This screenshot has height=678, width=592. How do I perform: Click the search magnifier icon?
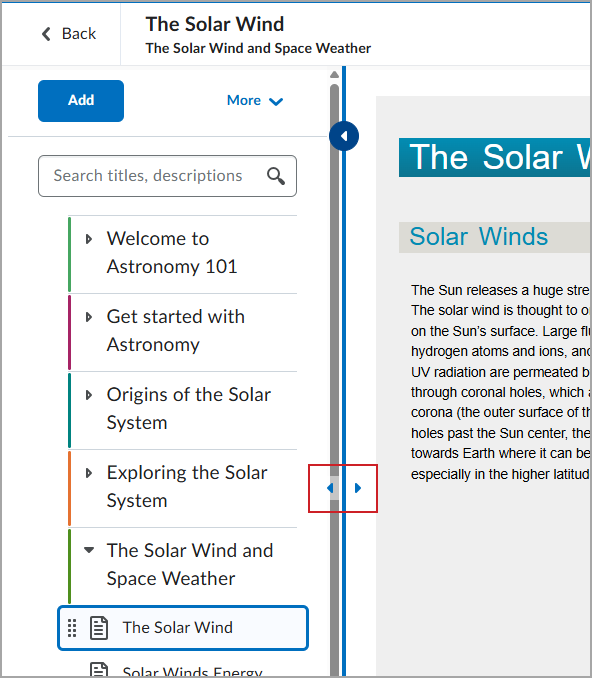276,176
